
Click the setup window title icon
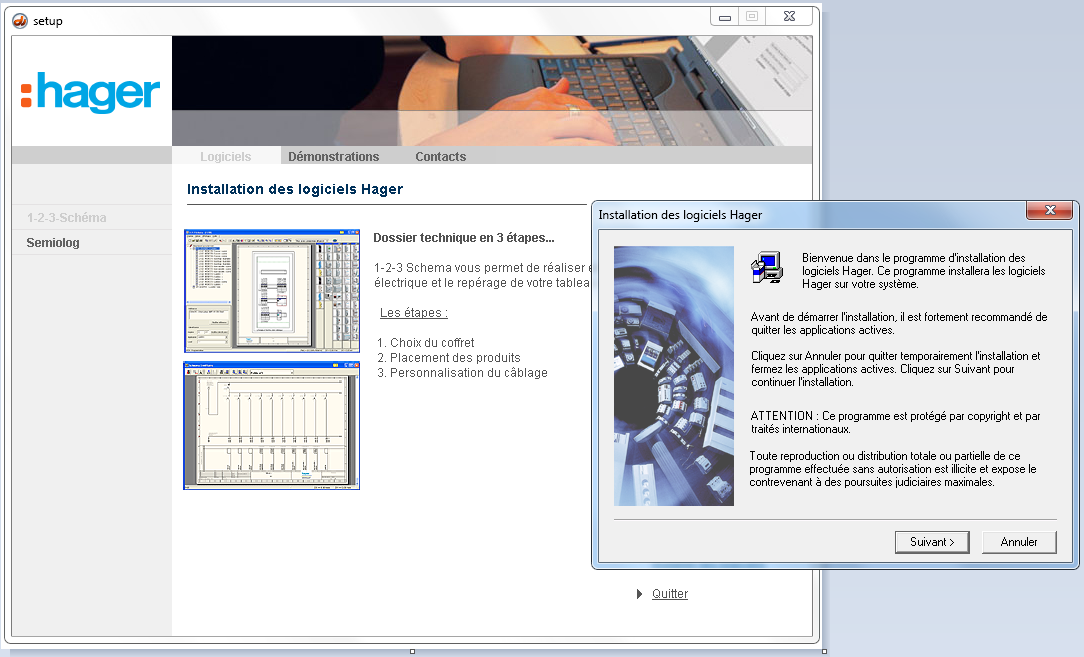(20, 21)
